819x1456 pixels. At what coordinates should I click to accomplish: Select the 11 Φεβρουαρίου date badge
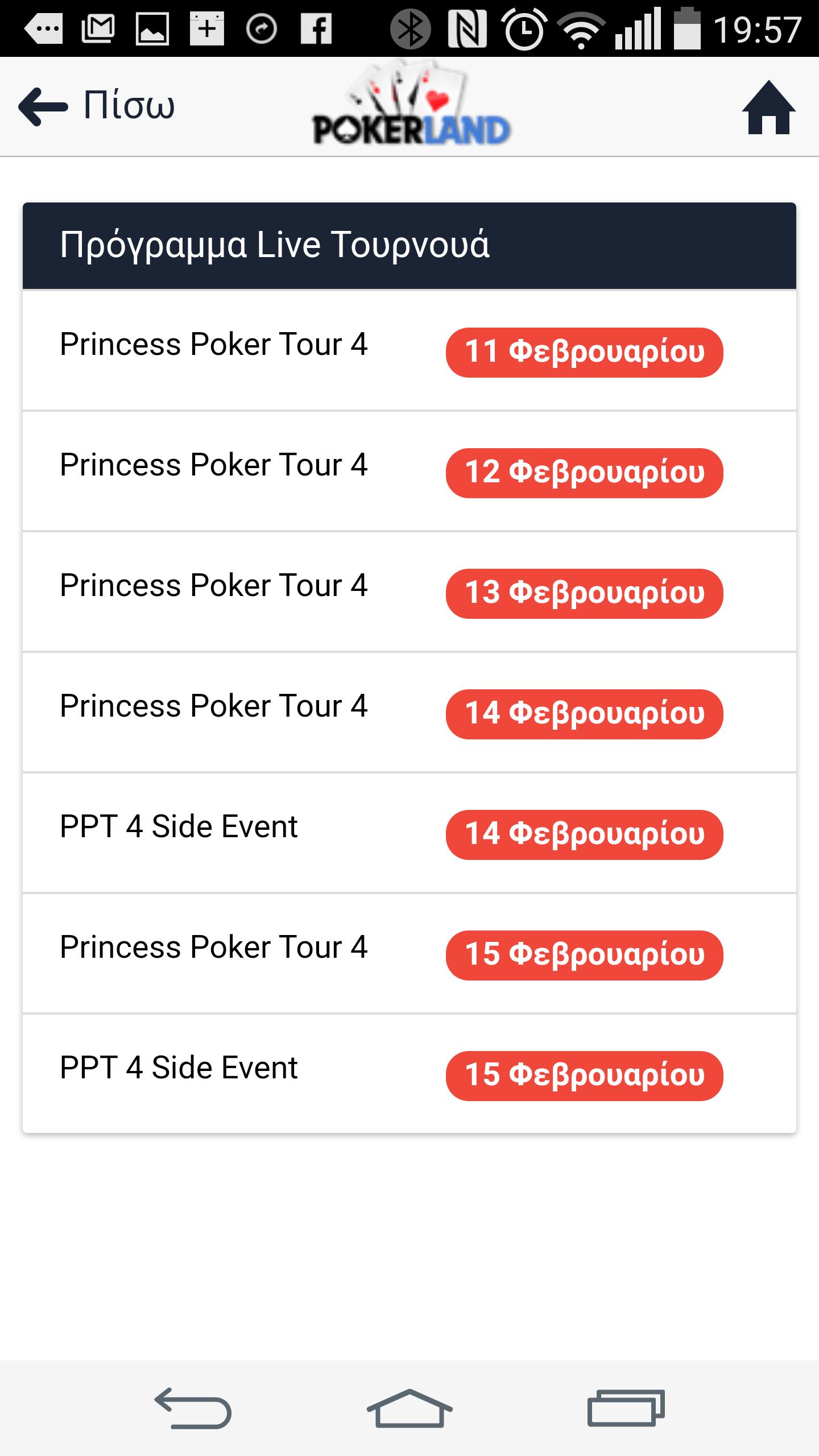[x=584, y=352]
